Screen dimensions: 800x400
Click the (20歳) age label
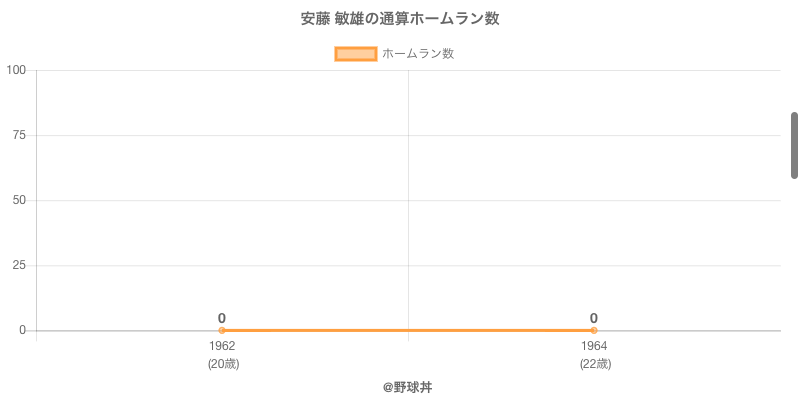click(223, 364)
